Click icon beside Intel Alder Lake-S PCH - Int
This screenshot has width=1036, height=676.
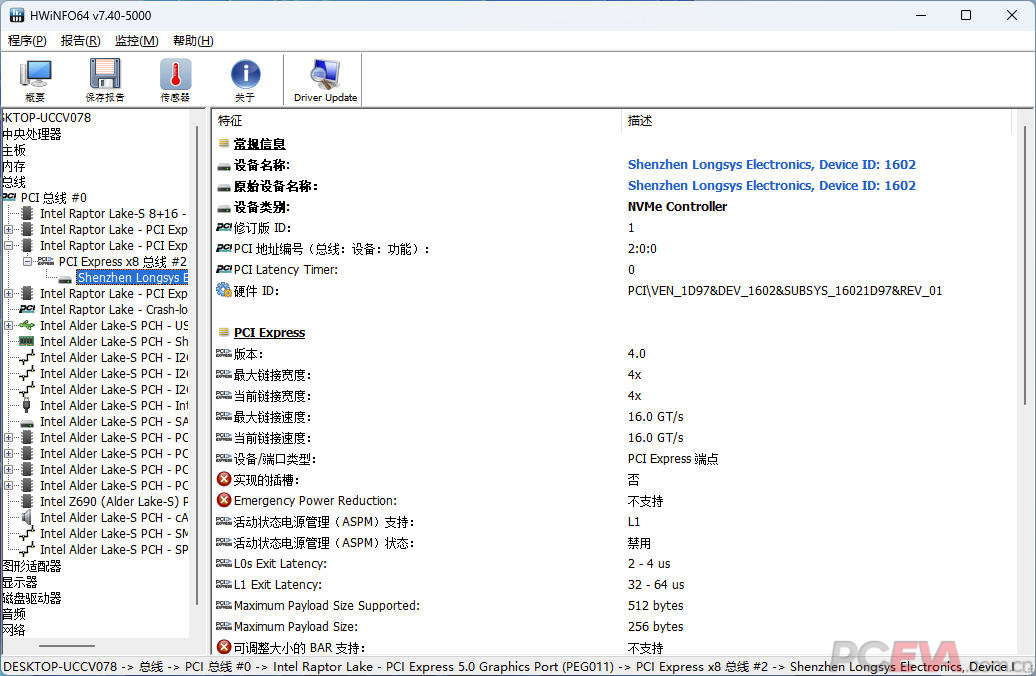click(27, 405)
